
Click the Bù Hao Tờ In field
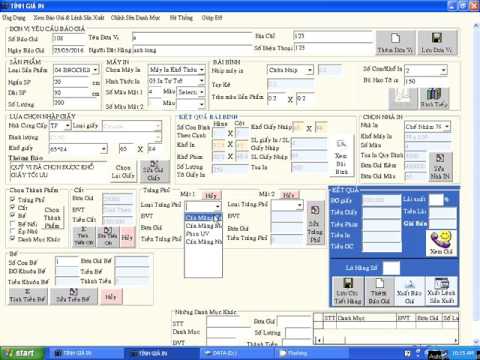tap(425, 82)
